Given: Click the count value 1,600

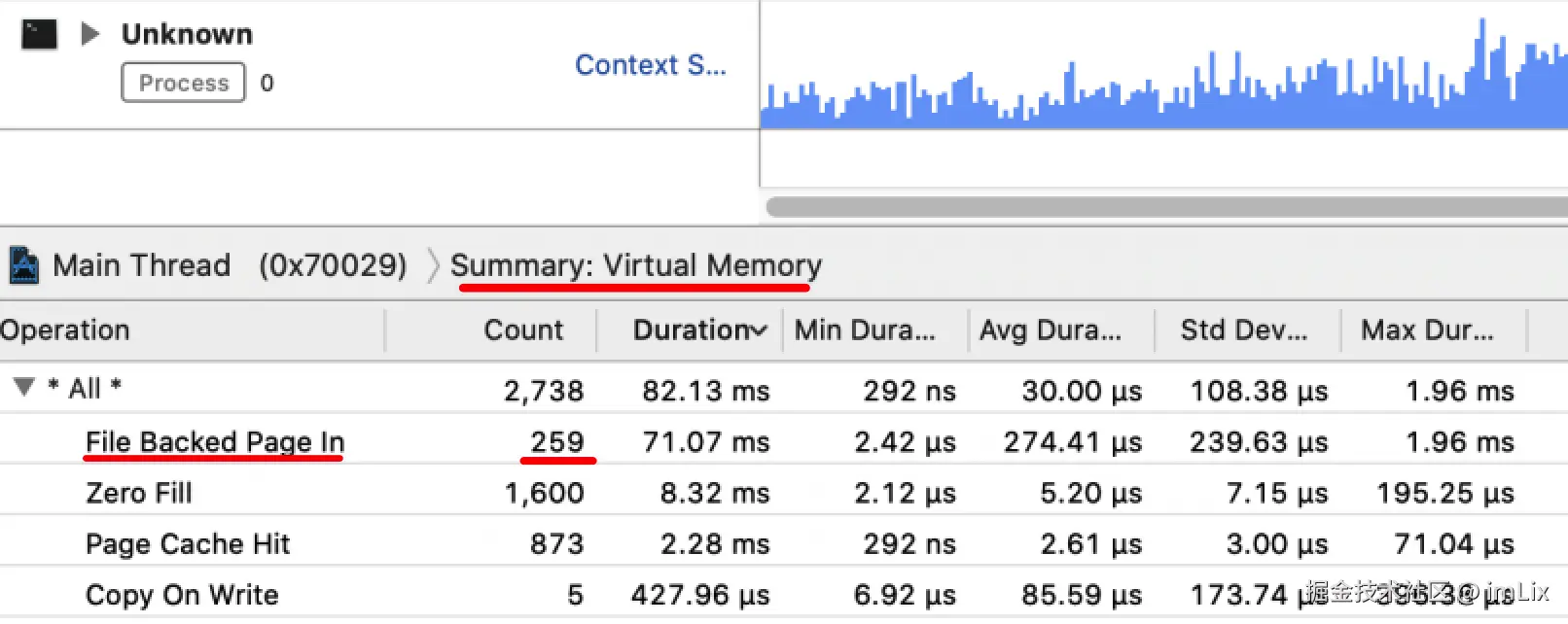Looking at the screenshot, I should click(x=544, y=494).
